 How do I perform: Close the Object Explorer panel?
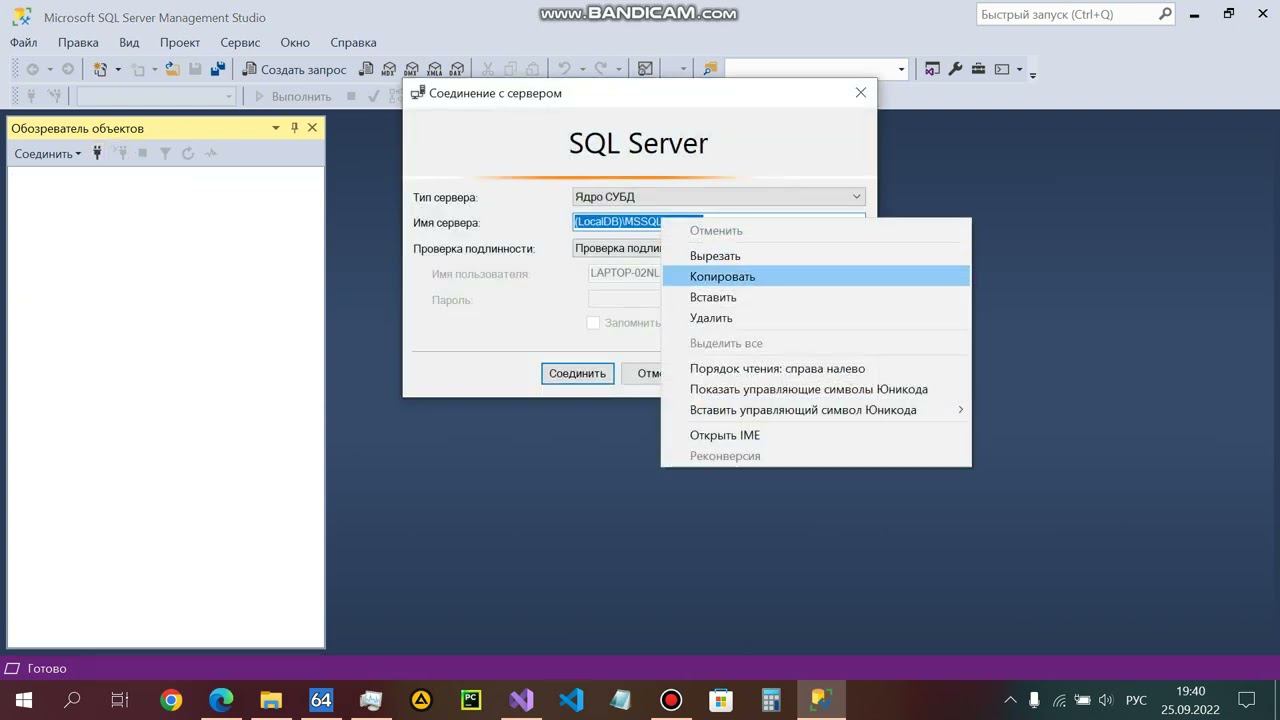click(312, 128)
